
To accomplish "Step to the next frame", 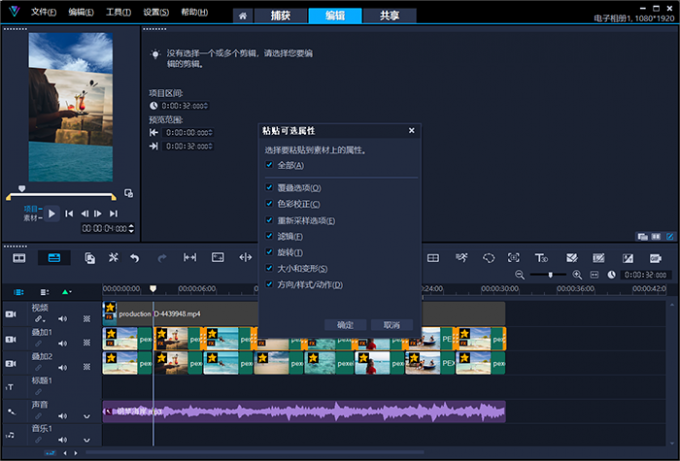I will click(x=98, y=213).
